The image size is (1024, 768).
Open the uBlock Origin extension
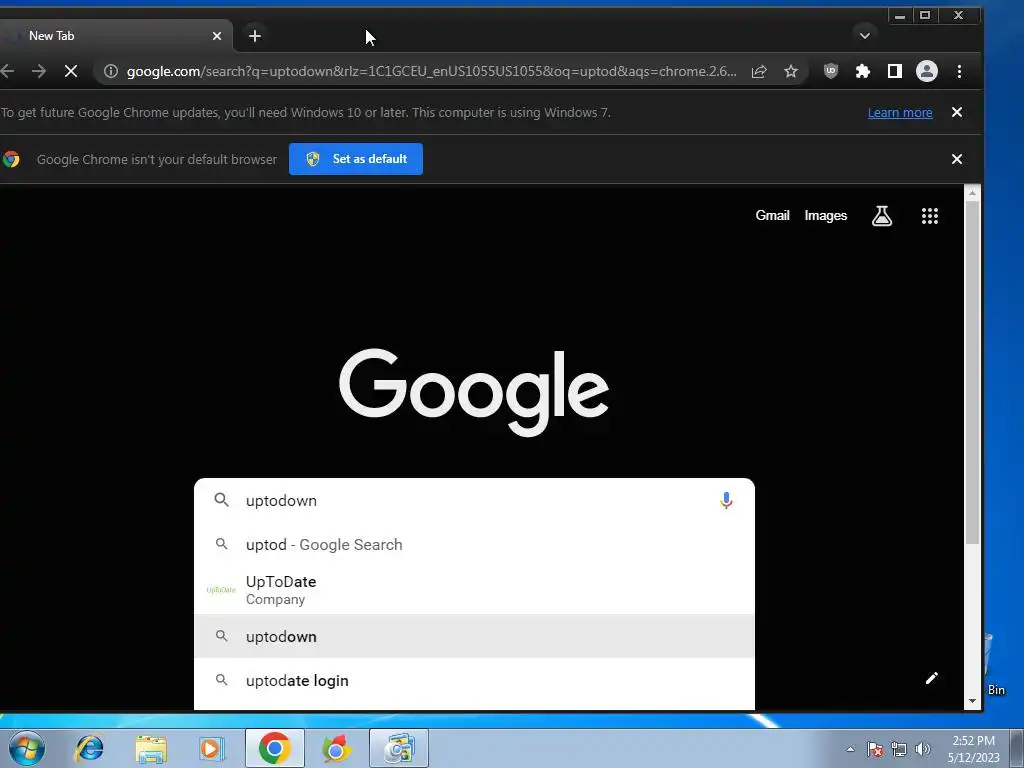831,71
